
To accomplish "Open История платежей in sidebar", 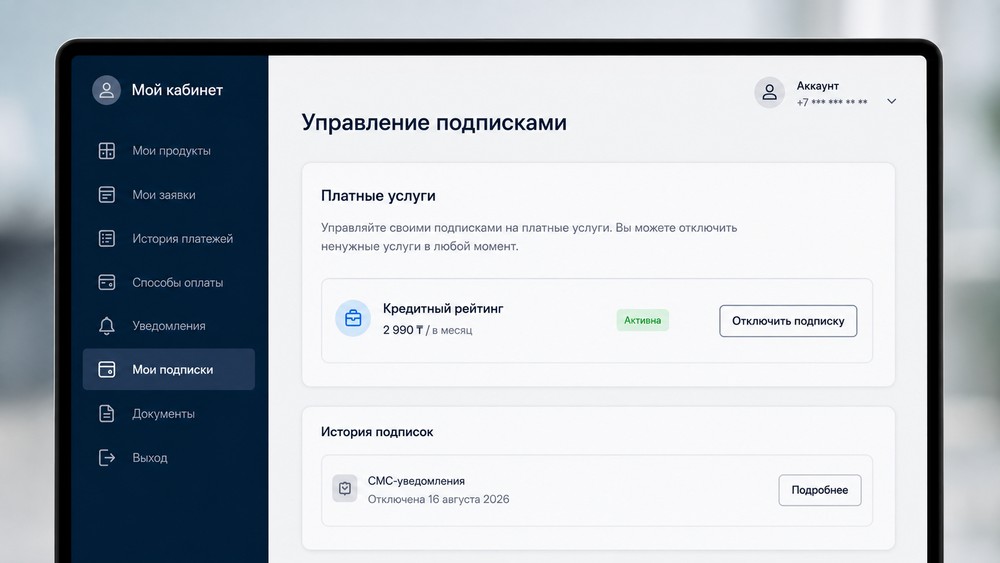I will point(169,238).
